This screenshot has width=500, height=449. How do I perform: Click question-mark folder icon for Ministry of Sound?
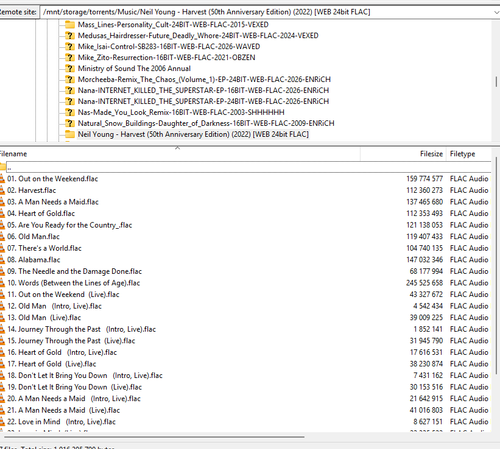tap(70, 68)
